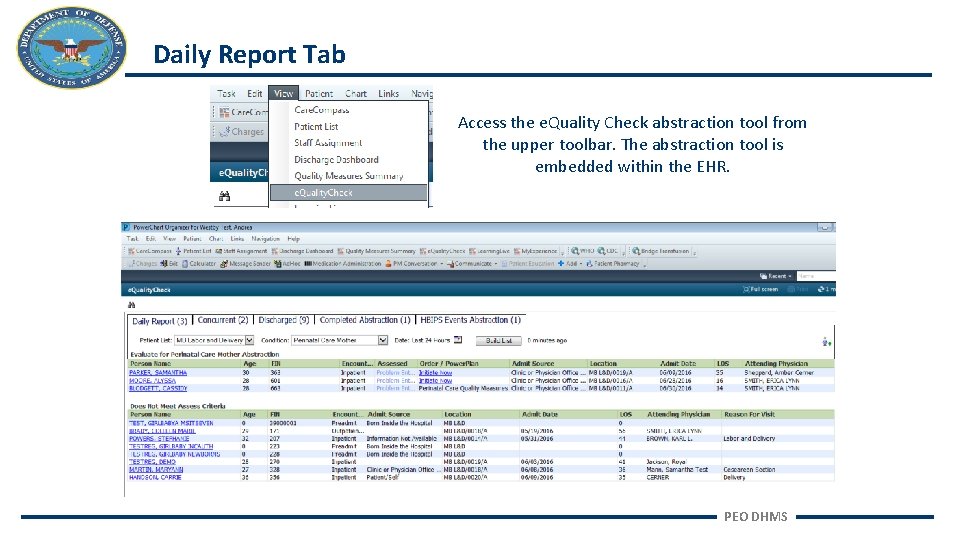Click Reason For Visit column header
This screenshot has width=960, height=540.
click(749, 414)
